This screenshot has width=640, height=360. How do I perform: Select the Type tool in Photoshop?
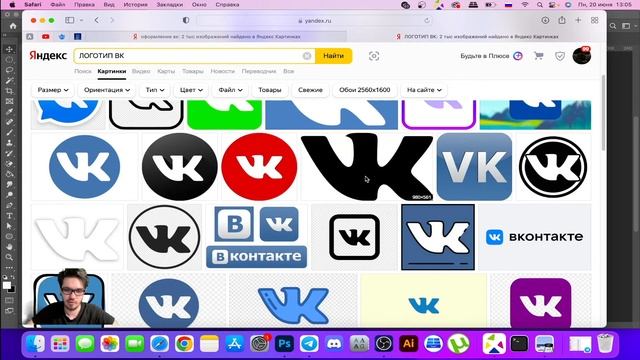pos(9,216)
